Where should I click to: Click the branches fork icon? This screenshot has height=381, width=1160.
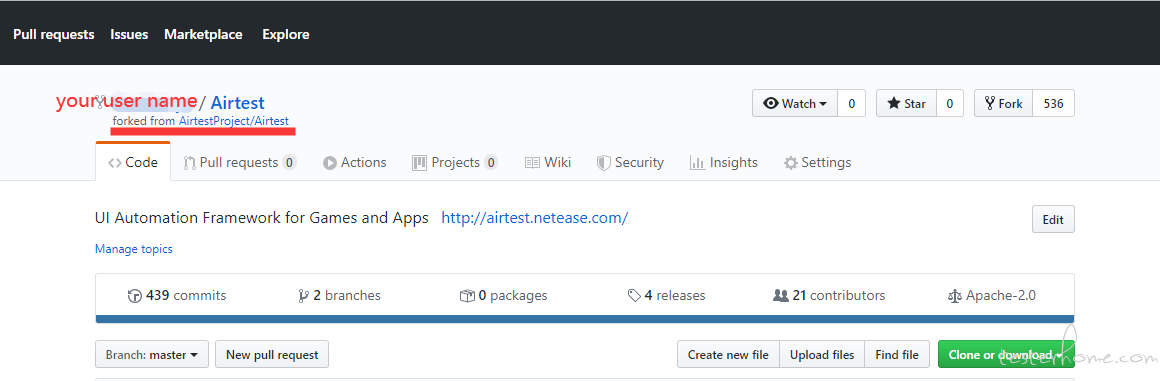tap(303, 296)
